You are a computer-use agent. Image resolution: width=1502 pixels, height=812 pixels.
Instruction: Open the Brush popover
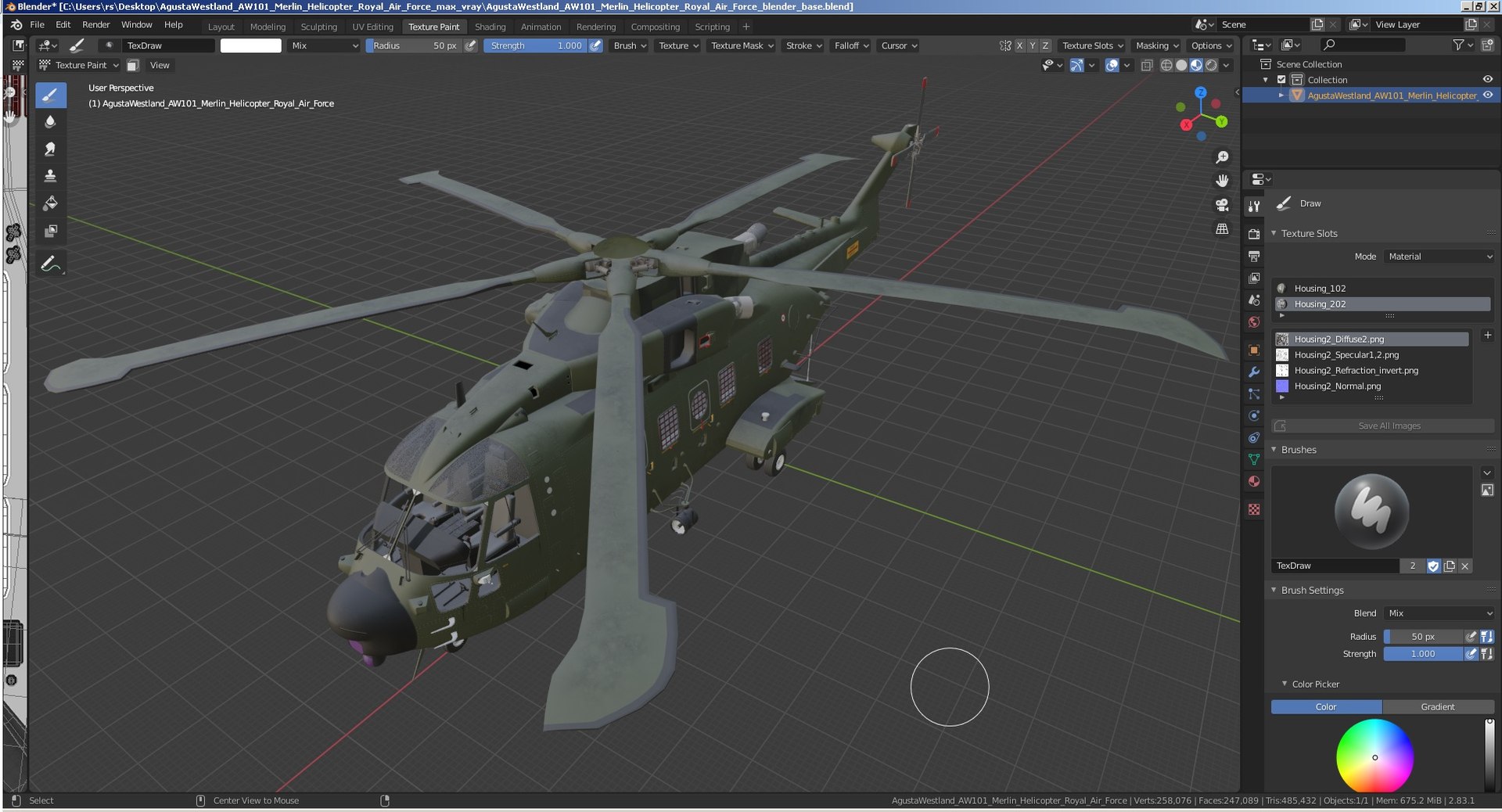[x=630, y=45]
